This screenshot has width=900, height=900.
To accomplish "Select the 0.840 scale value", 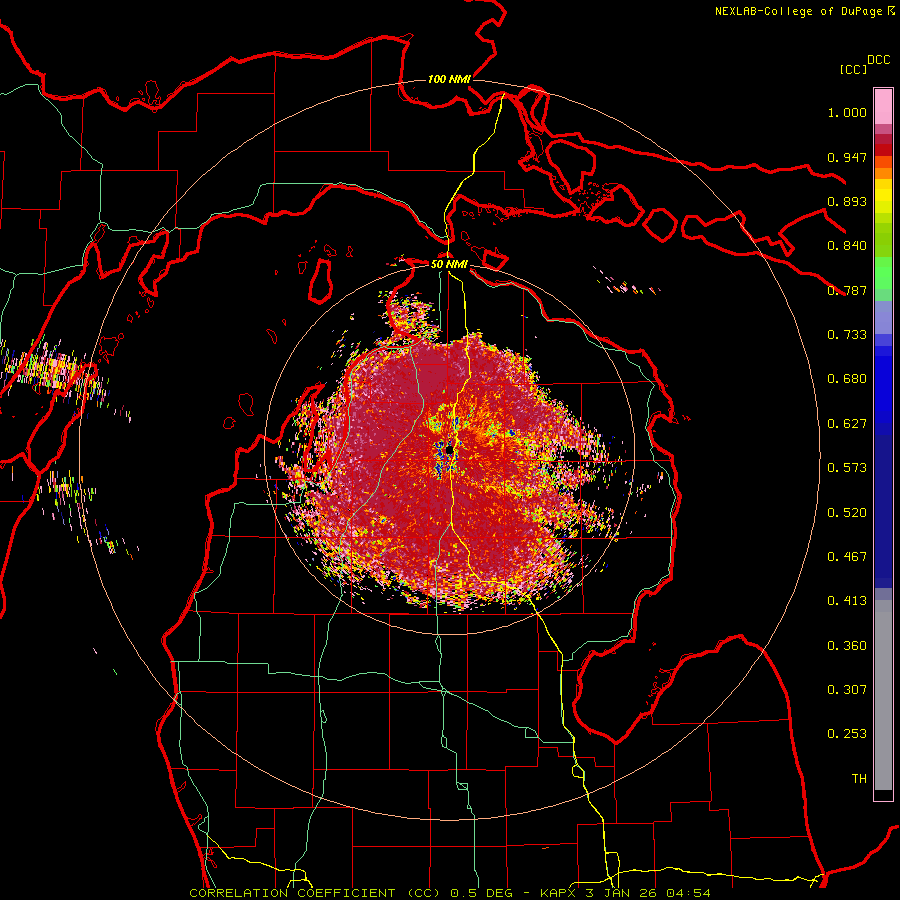I will click(847, 246).
